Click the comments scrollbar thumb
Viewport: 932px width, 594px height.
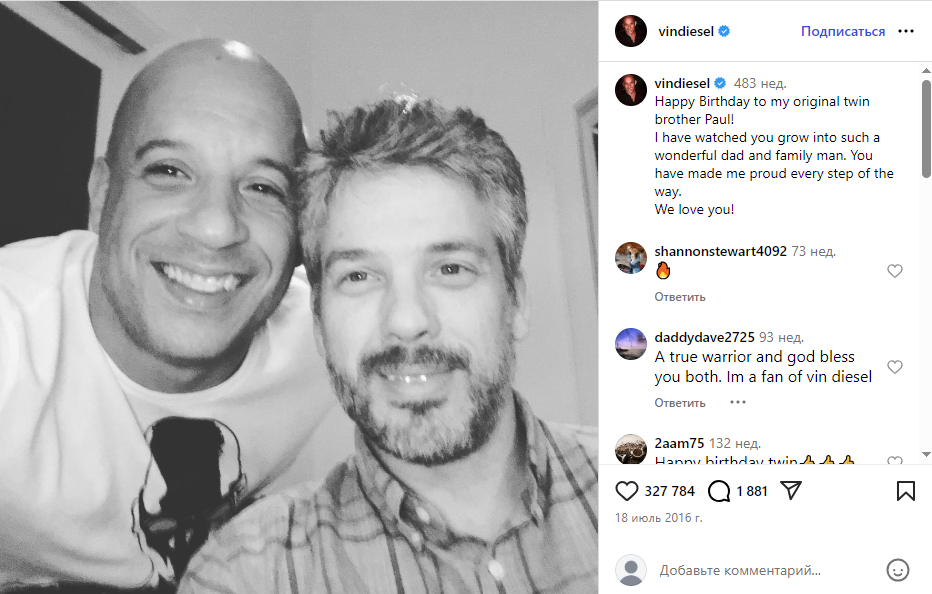coord(926,128)
